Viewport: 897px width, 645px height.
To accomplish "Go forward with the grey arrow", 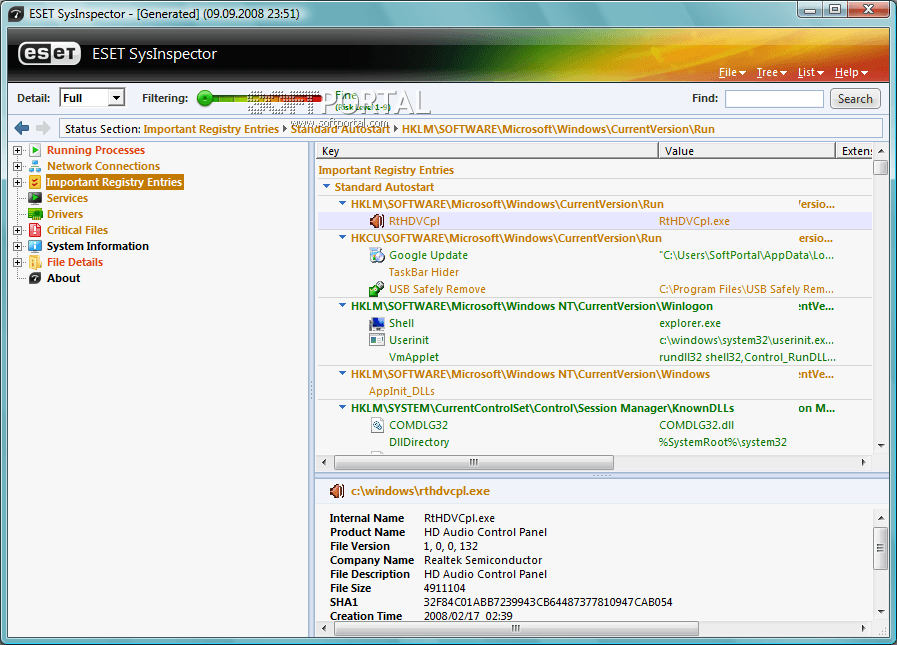I will click(43, 128).
